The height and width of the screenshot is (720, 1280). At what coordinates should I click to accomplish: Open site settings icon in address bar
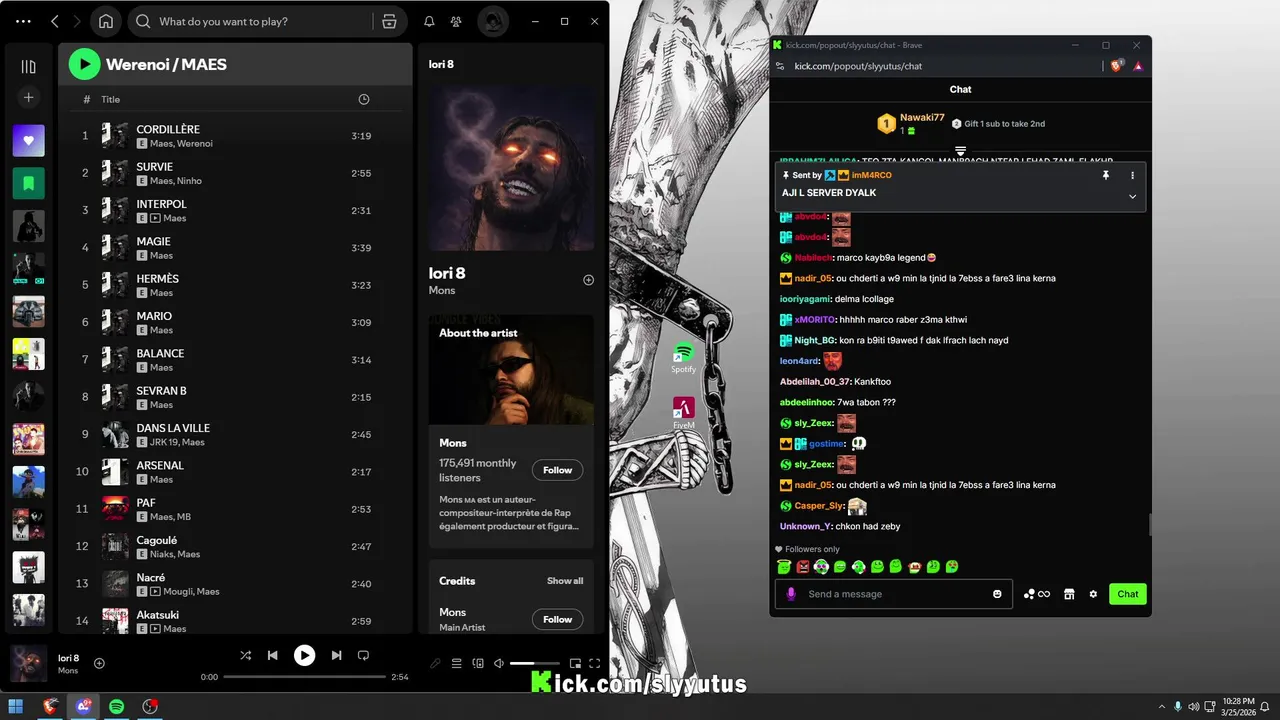780,66
